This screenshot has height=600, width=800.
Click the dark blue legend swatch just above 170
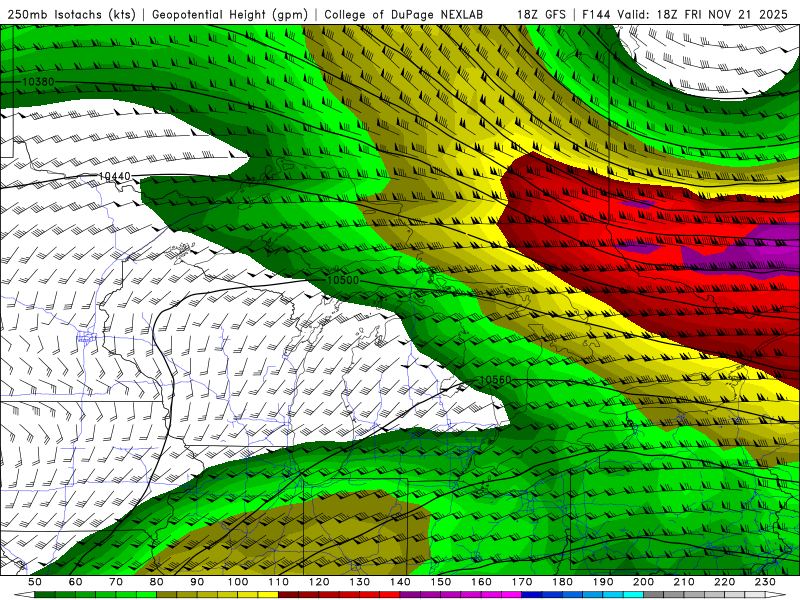pos(532,595)
